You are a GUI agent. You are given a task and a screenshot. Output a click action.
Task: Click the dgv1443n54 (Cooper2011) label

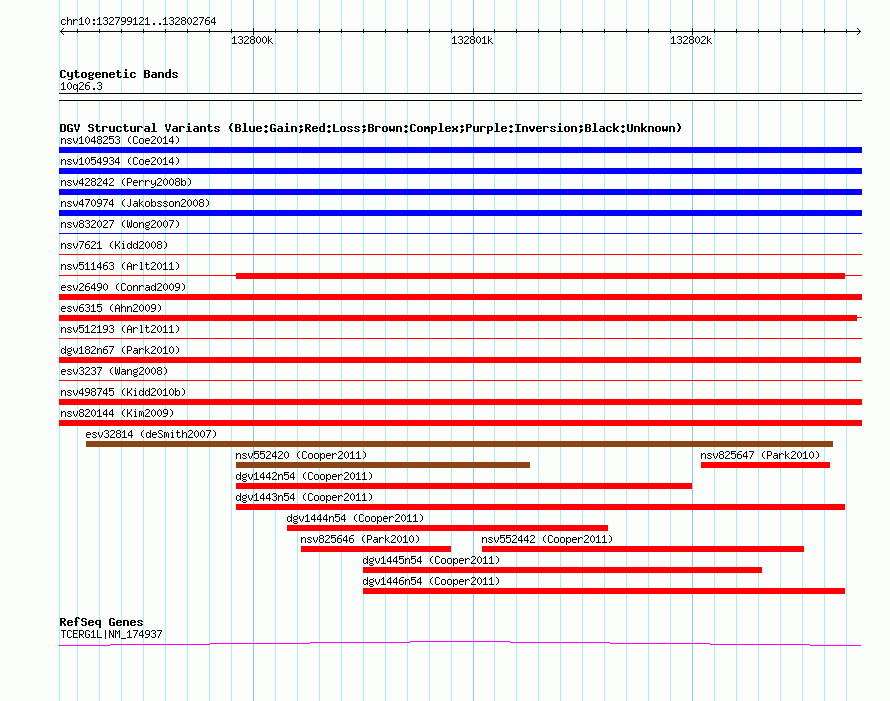pos(304,497)
